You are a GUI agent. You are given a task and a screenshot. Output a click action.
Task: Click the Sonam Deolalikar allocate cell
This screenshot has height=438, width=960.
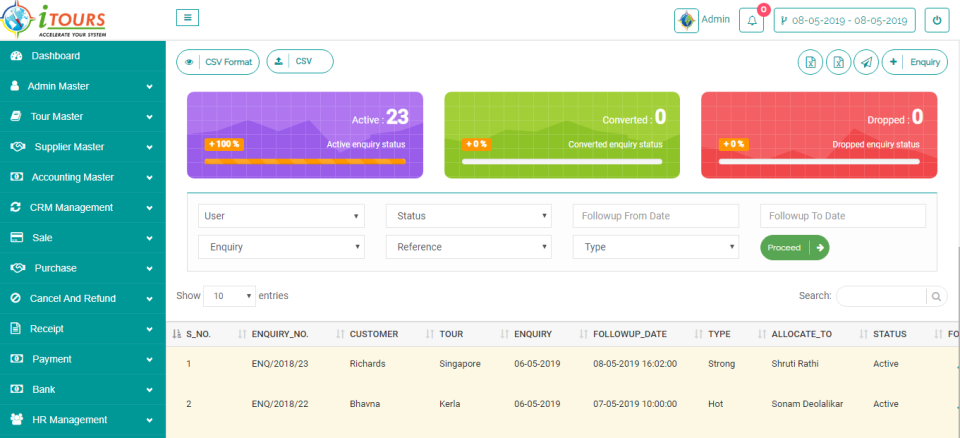(x=809, y=404)
